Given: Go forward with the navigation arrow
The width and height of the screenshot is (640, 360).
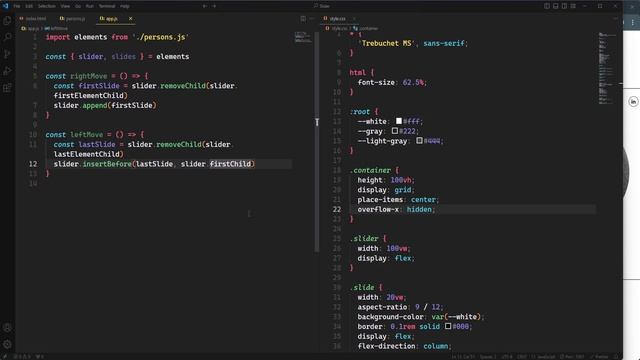Looking at the screenshot, I should (x=214, y=6).
